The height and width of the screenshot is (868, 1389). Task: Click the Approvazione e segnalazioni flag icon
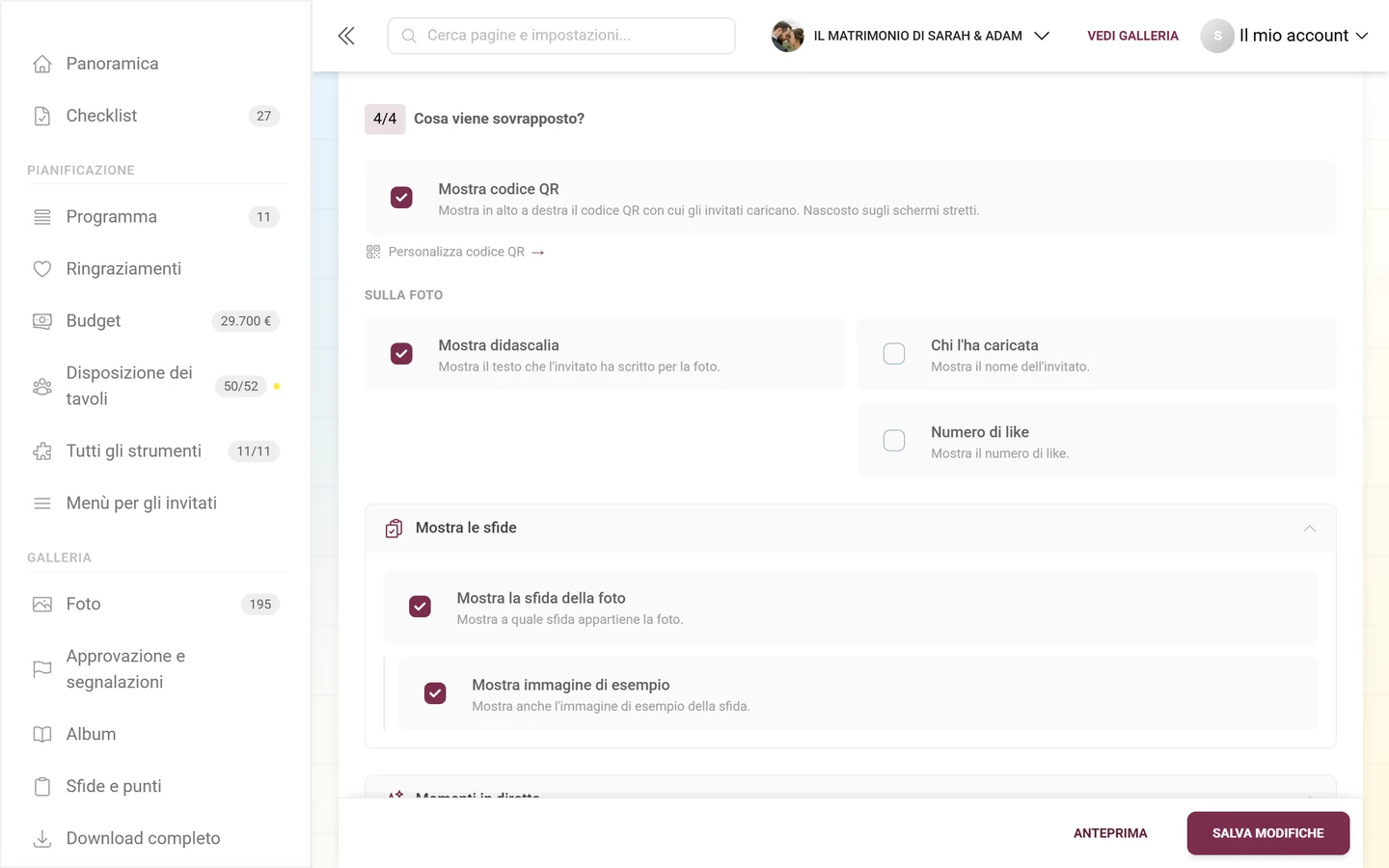point(42,669)
